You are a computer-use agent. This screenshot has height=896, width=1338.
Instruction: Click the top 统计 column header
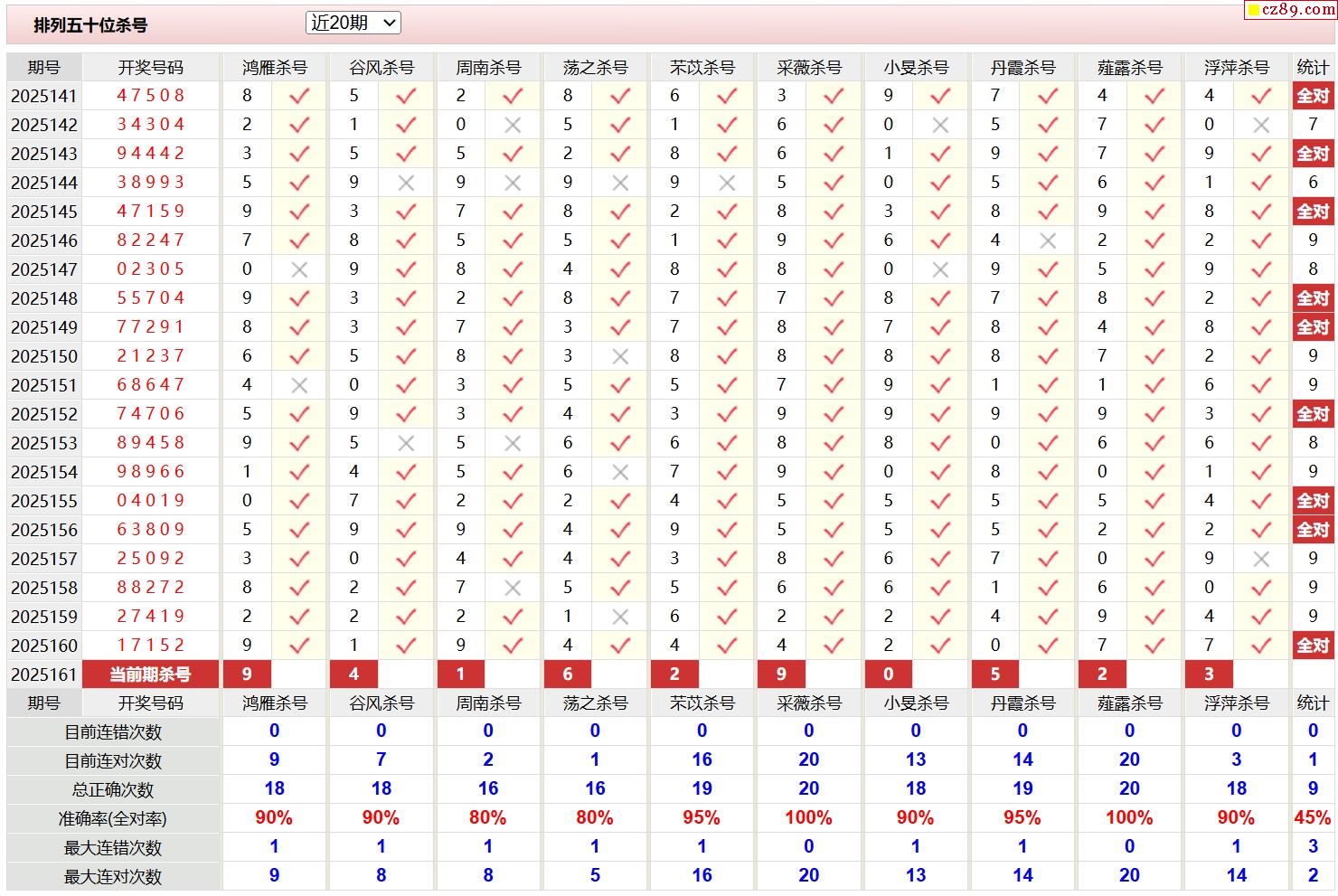pyautogui.click(x=1313, y=68)
